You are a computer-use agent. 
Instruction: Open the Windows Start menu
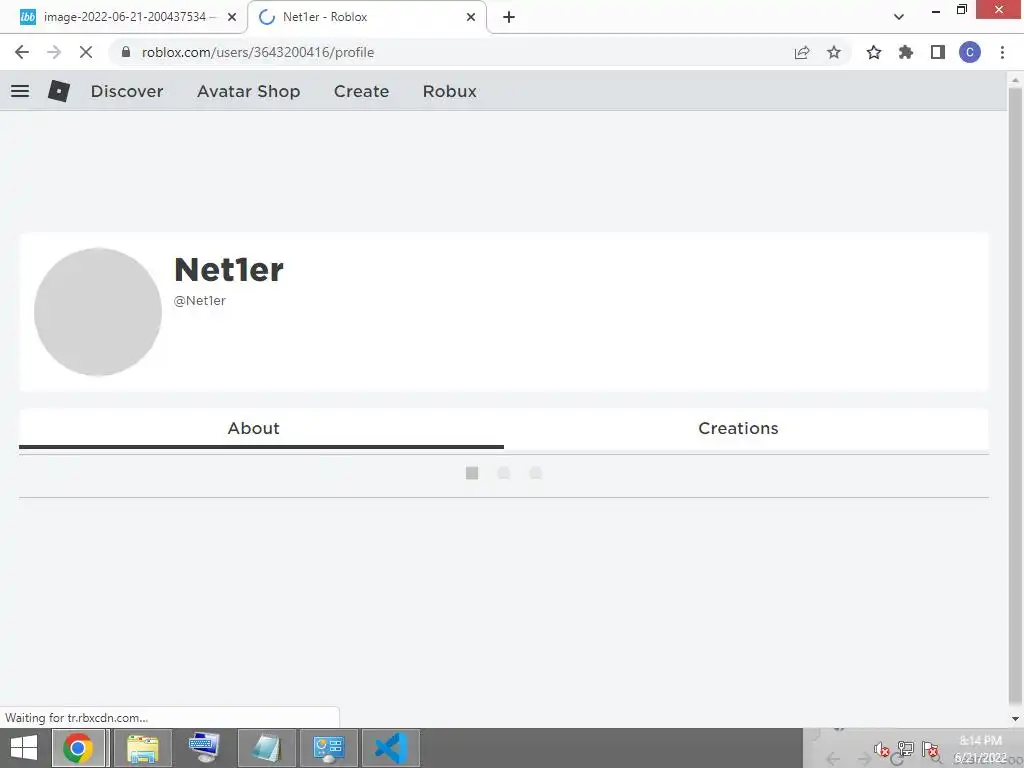click(x=24, y=748)
